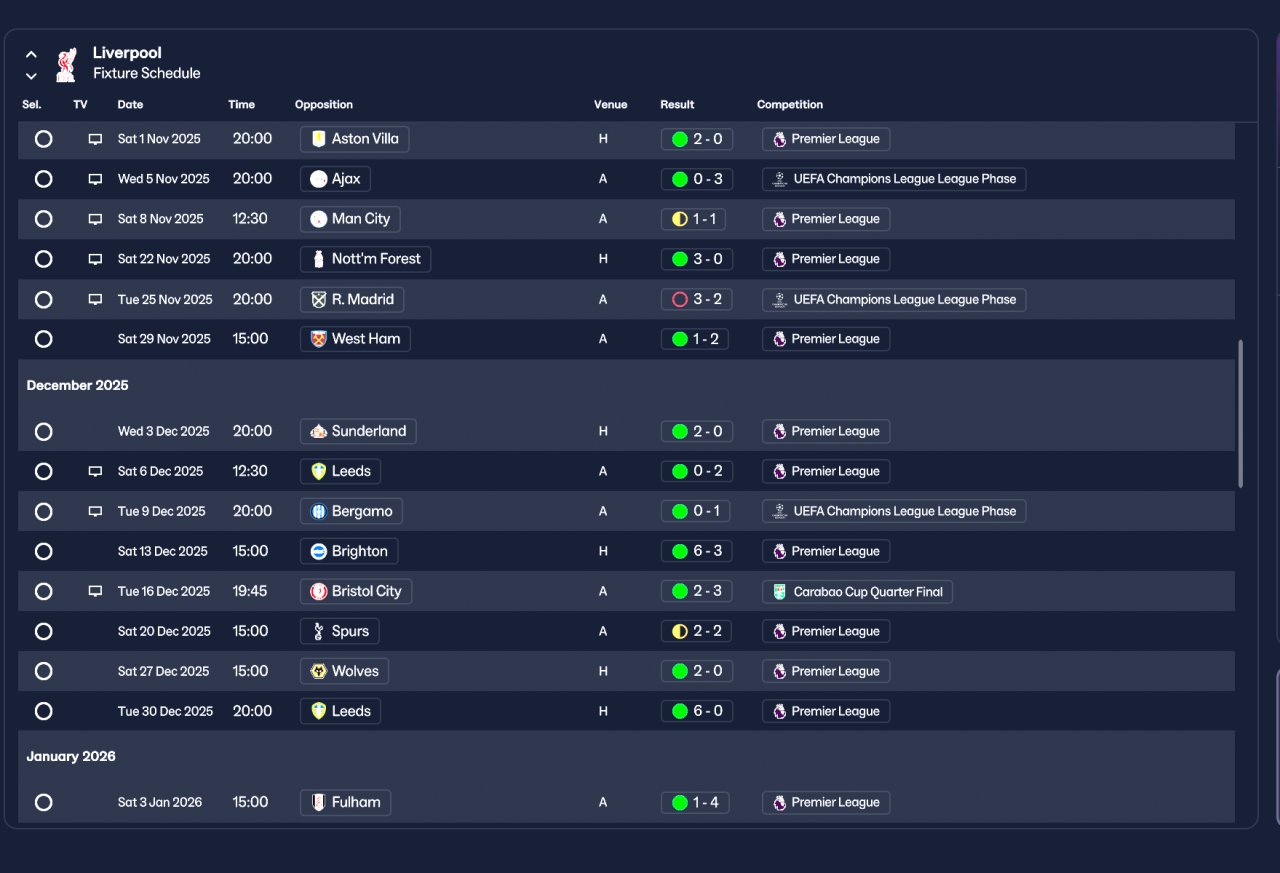Click the up chevron beside Liverpool
1280x873 pixels.
31,55
